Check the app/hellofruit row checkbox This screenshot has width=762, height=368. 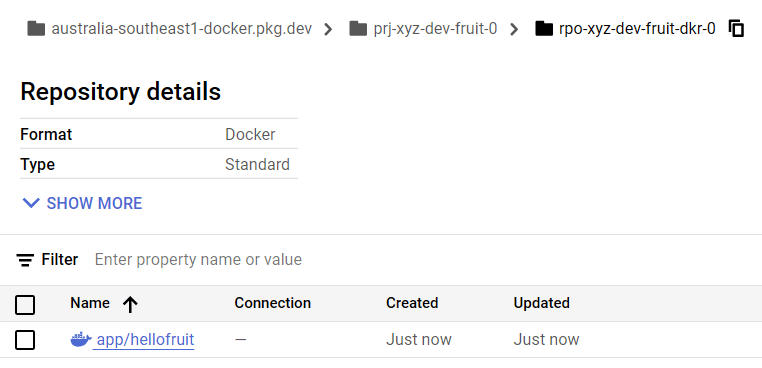click(25, 340)
